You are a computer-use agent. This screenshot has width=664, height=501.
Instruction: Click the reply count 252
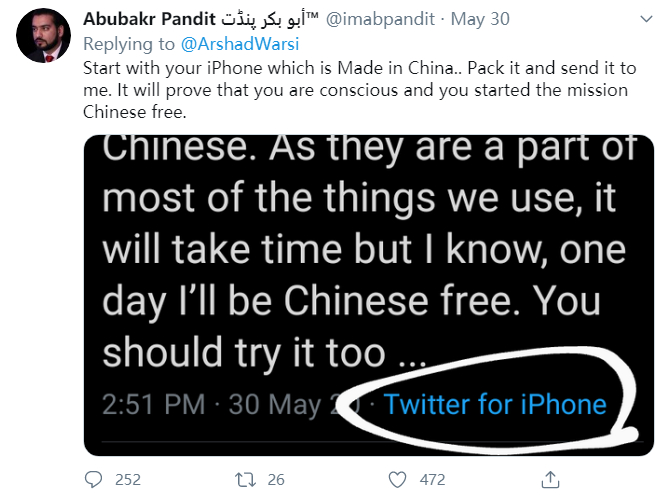pyautogui.click(x=128, y=480)
